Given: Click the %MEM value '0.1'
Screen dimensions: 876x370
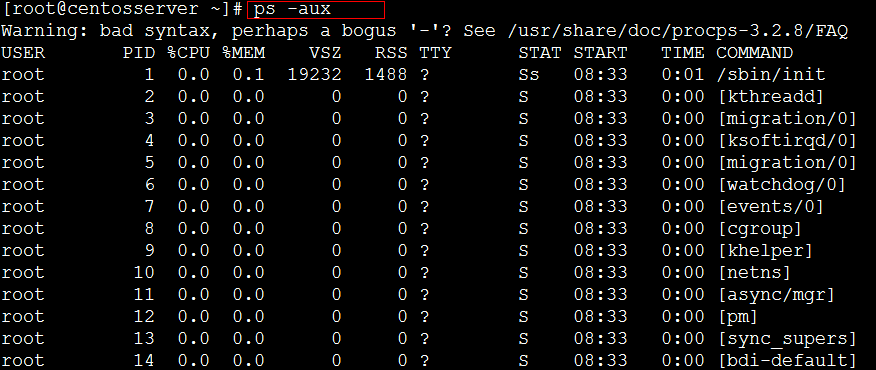Looking at the screenshot, I should pyautogui.click(x=249, y=75).
